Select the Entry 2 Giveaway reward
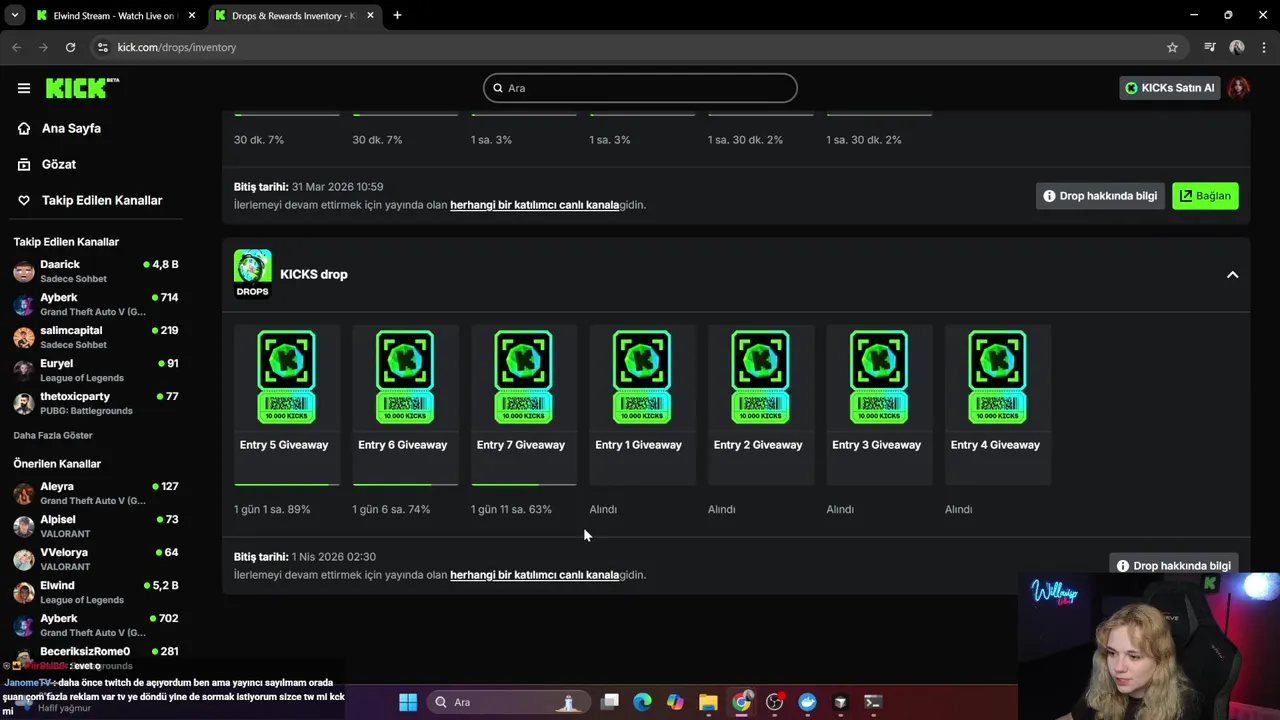The image size is (1280, 720). point(760,405)
